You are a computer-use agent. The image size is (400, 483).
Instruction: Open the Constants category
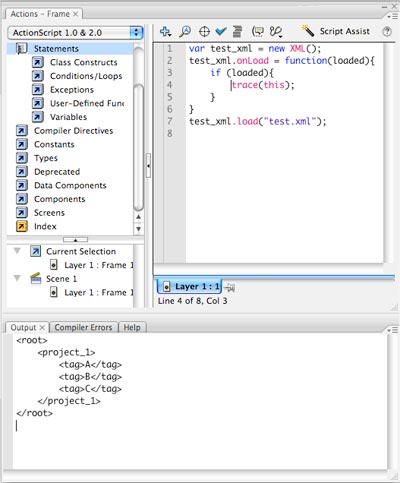pos(54,144)
